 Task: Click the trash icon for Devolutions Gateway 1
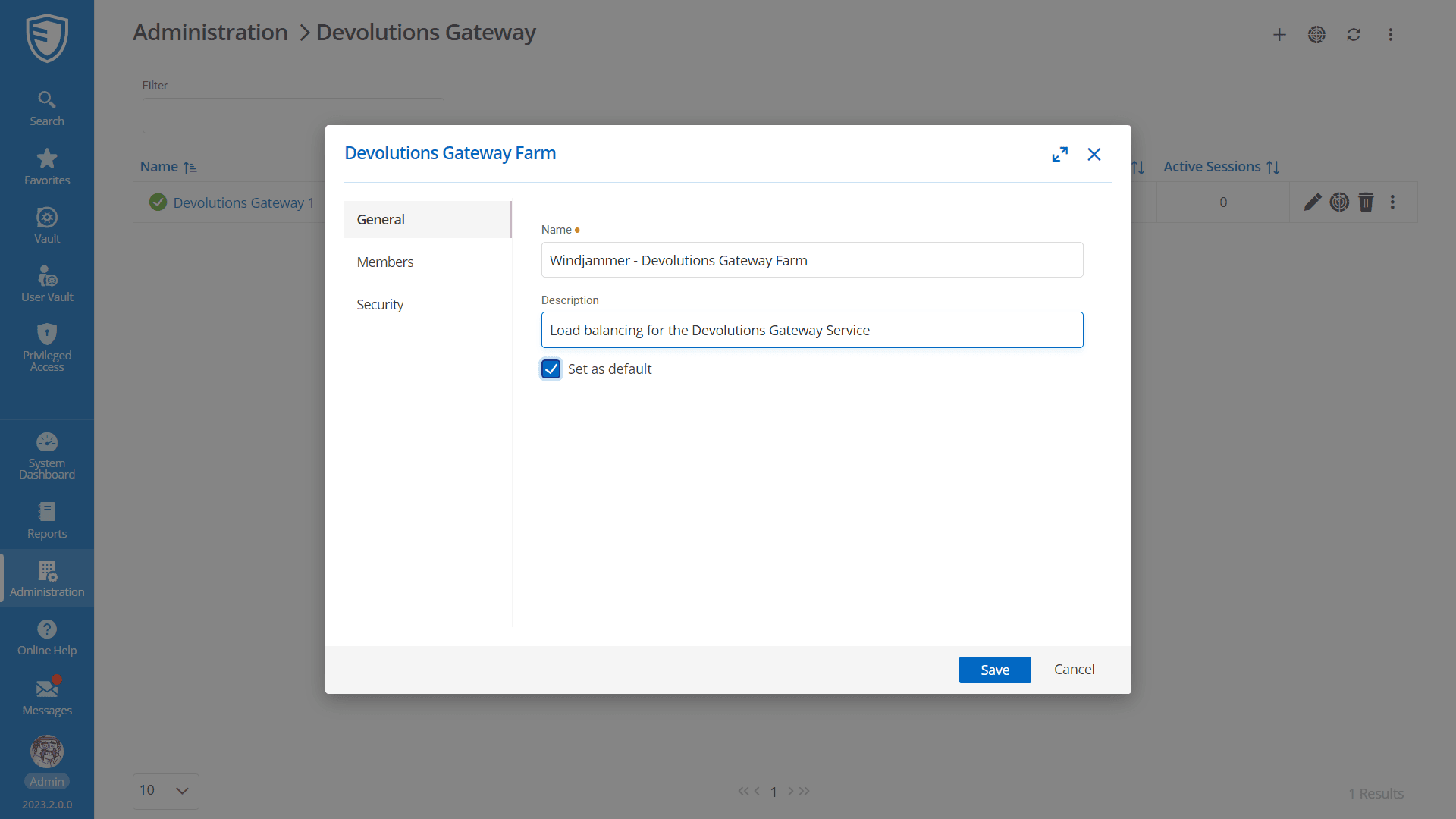1366,202
